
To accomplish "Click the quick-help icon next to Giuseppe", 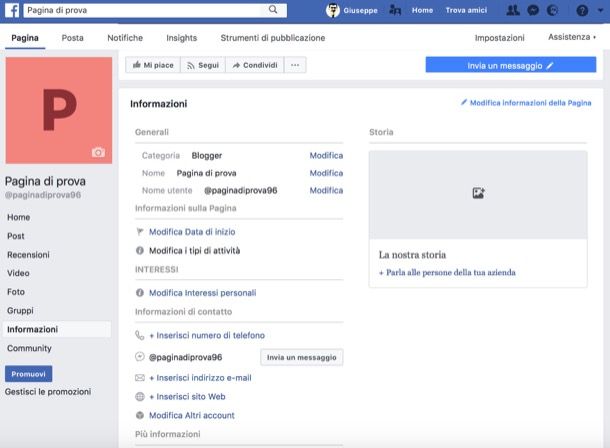I will 395,10.
